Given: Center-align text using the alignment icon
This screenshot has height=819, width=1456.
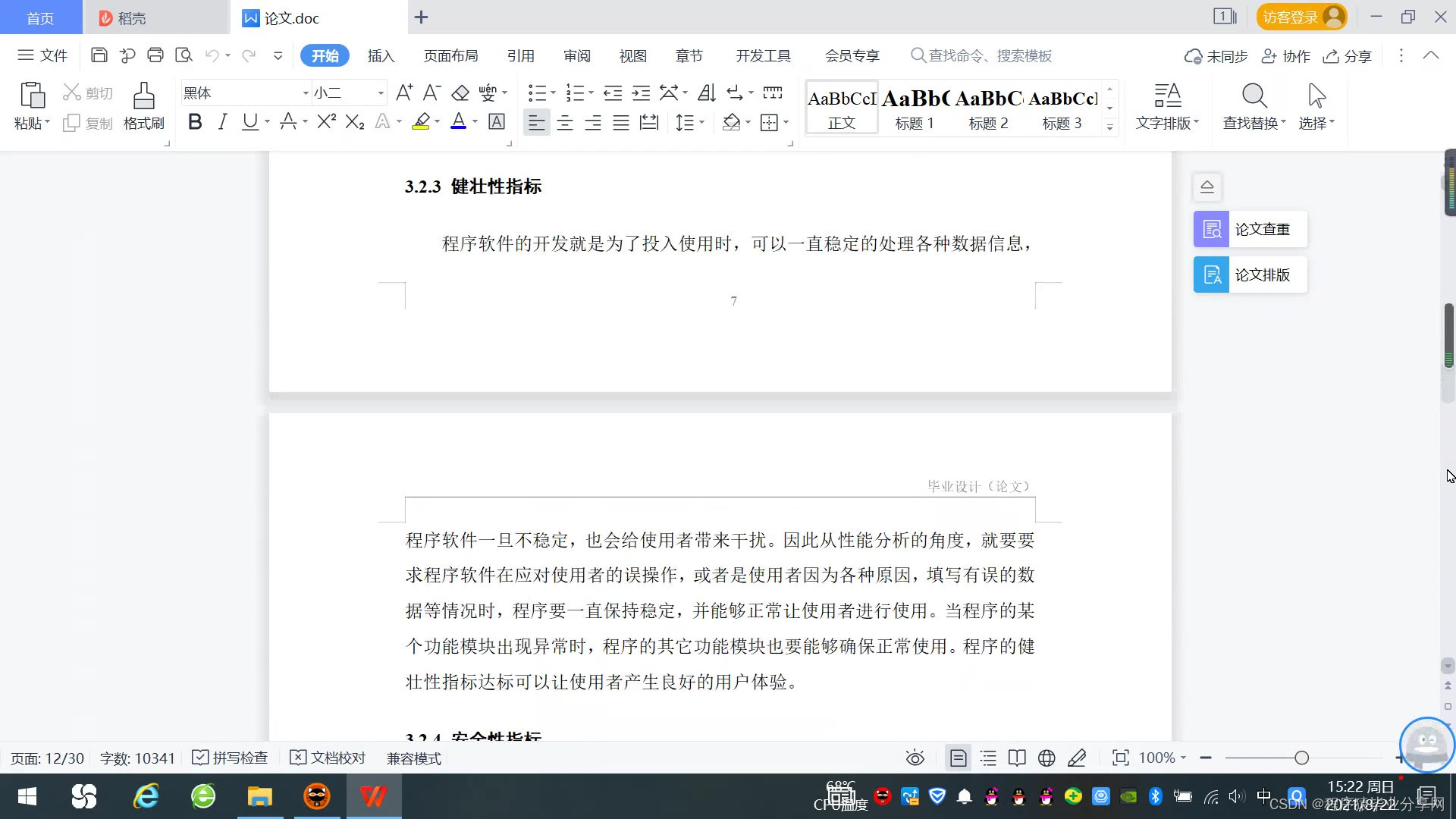Looking at the screenshot, I should [x=564, y=122].
